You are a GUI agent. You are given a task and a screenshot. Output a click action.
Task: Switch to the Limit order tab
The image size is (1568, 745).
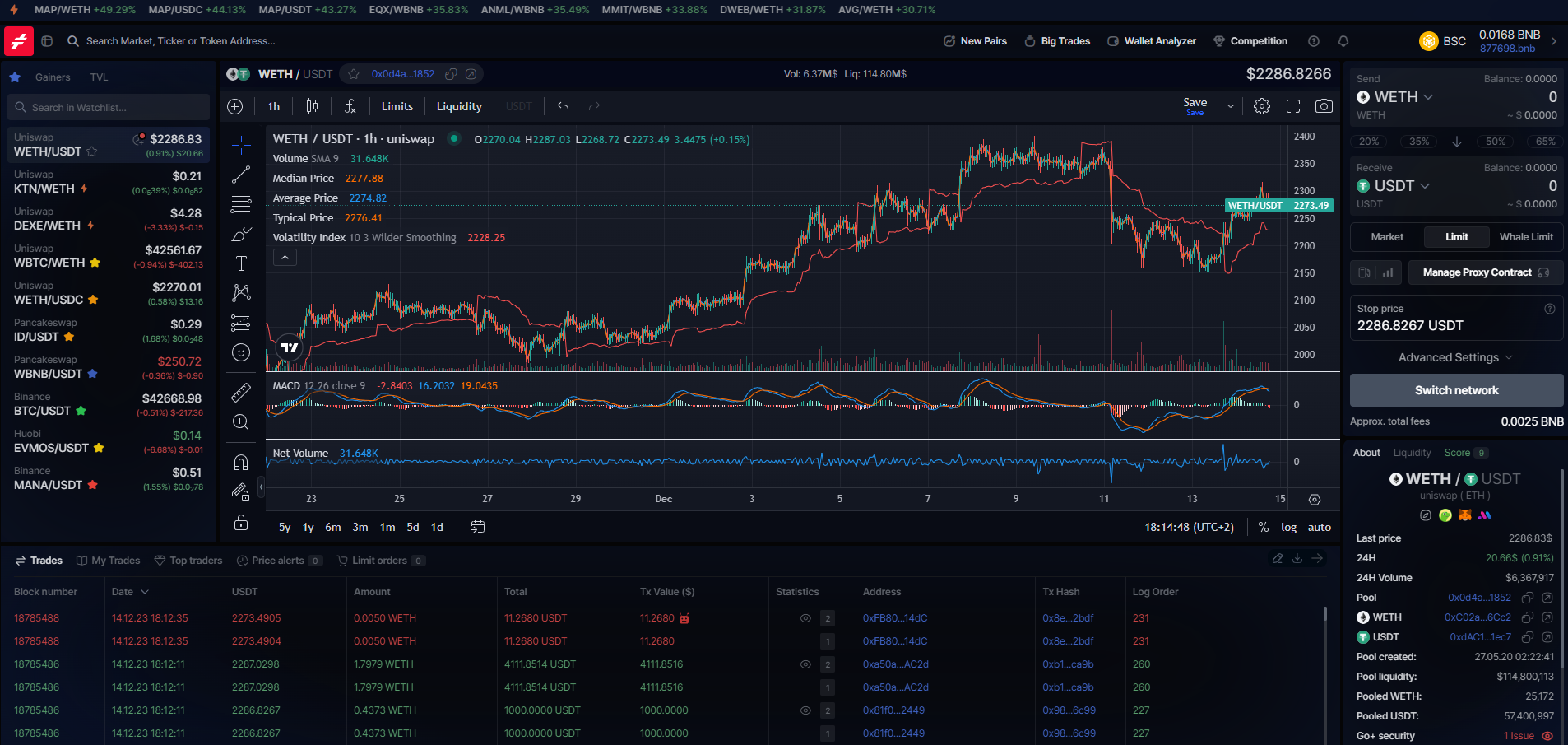pyautogui.click(x=1456, y=236)
